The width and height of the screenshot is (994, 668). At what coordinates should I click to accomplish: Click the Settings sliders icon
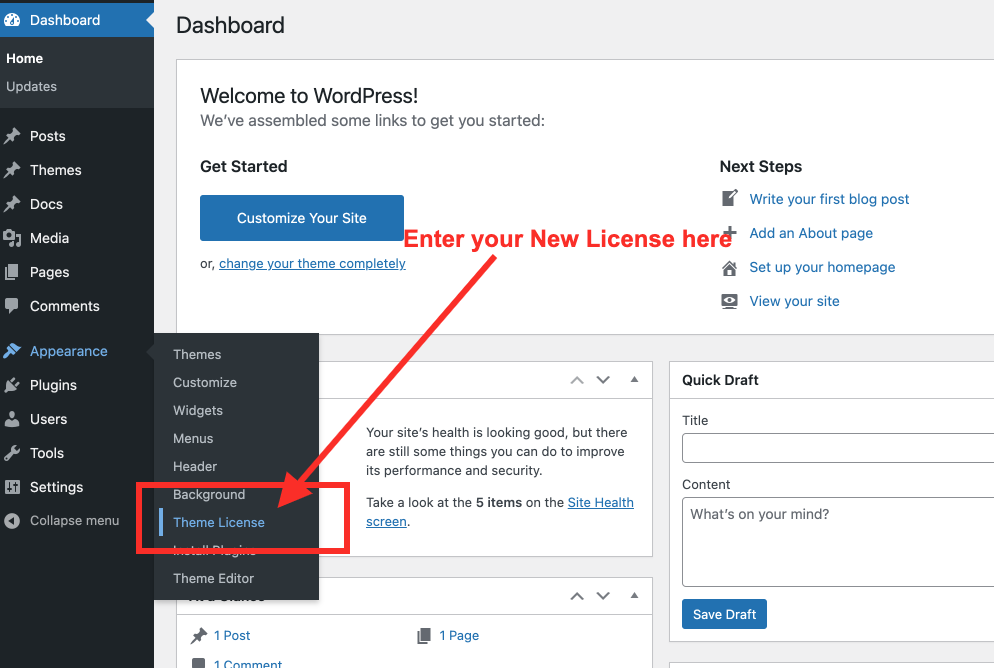12,487
